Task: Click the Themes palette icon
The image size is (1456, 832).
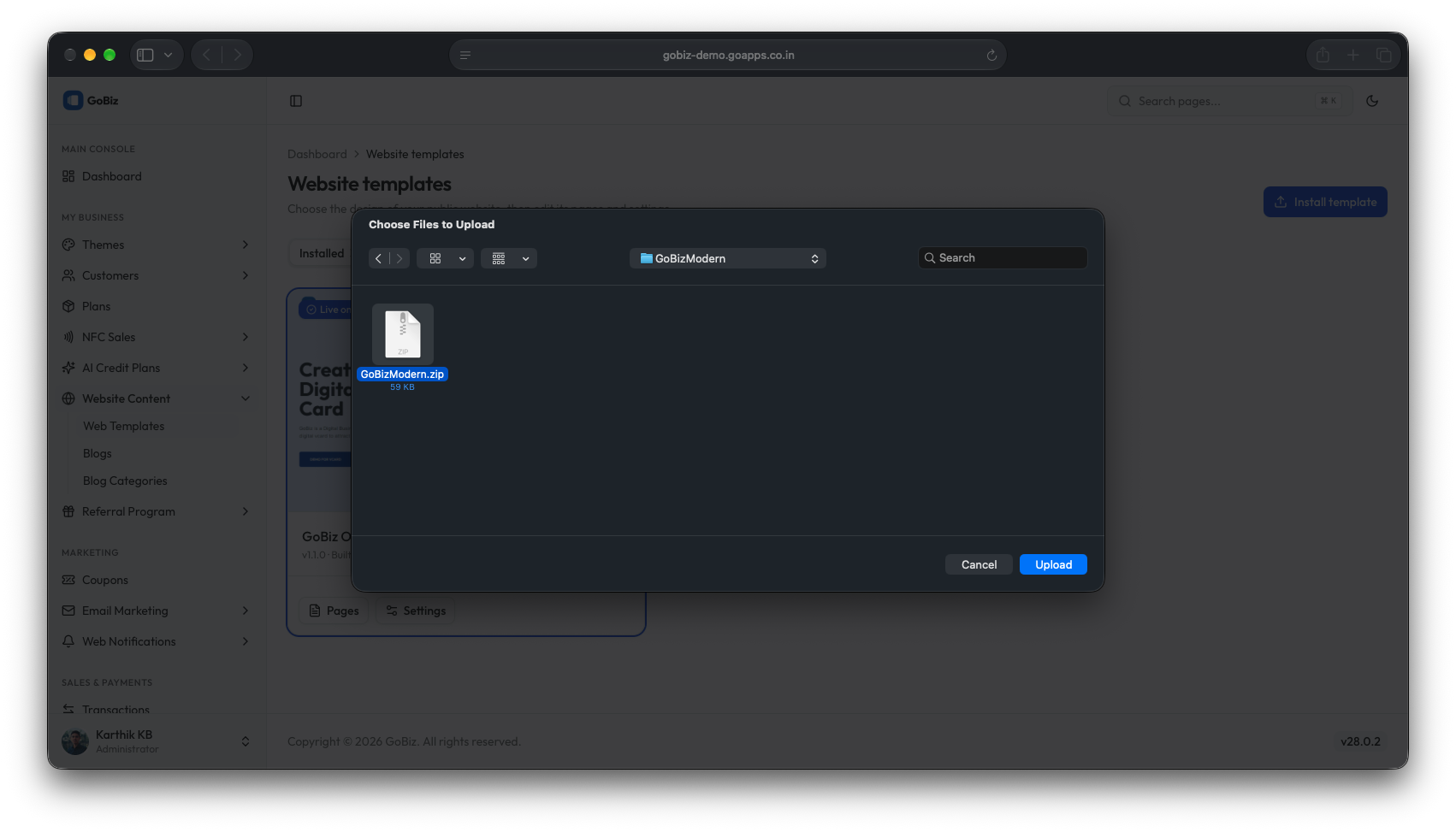Action: (68, 245)
